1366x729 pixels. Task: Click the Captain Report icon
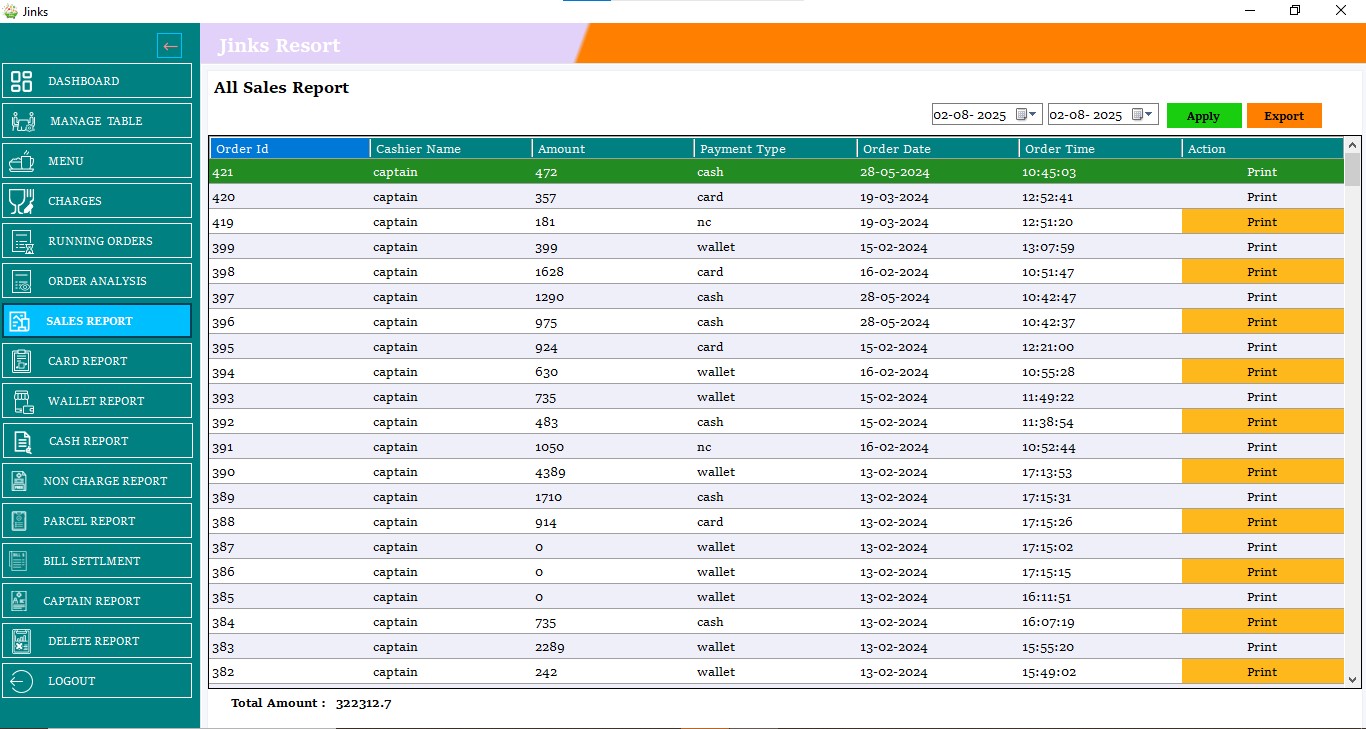pos(19,601)
